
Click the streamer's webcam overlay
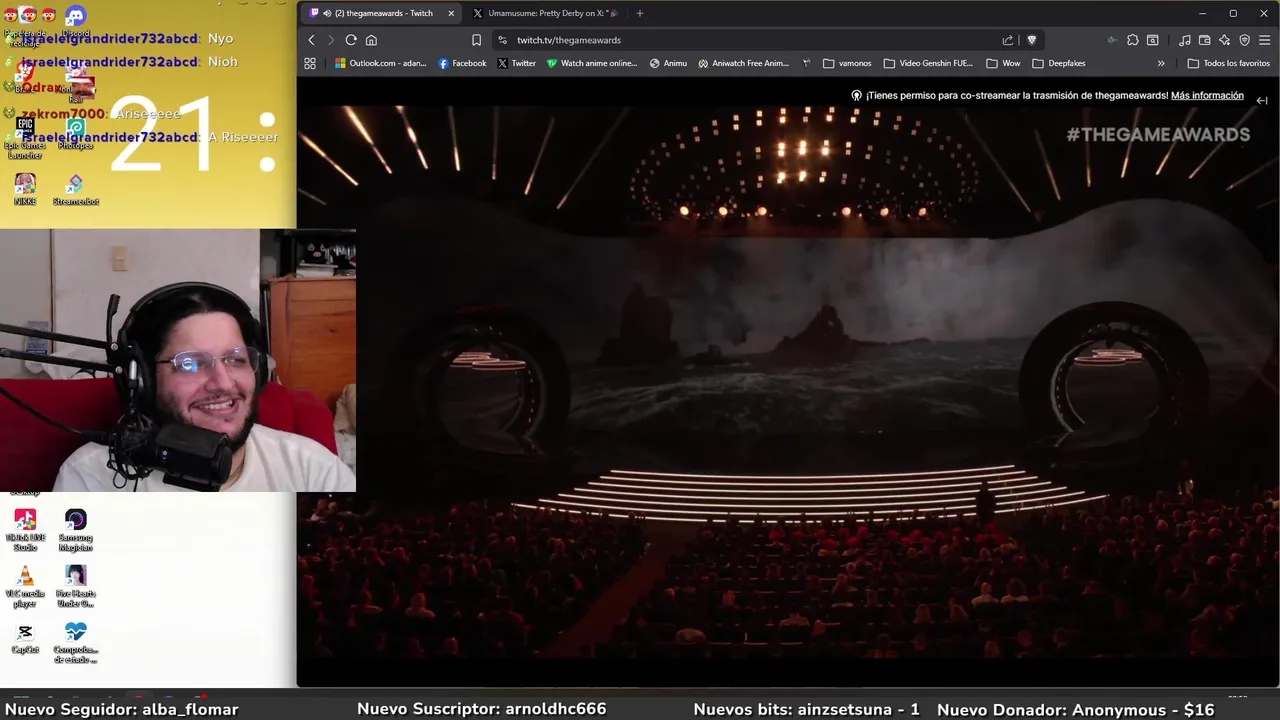tap(178, 360)
